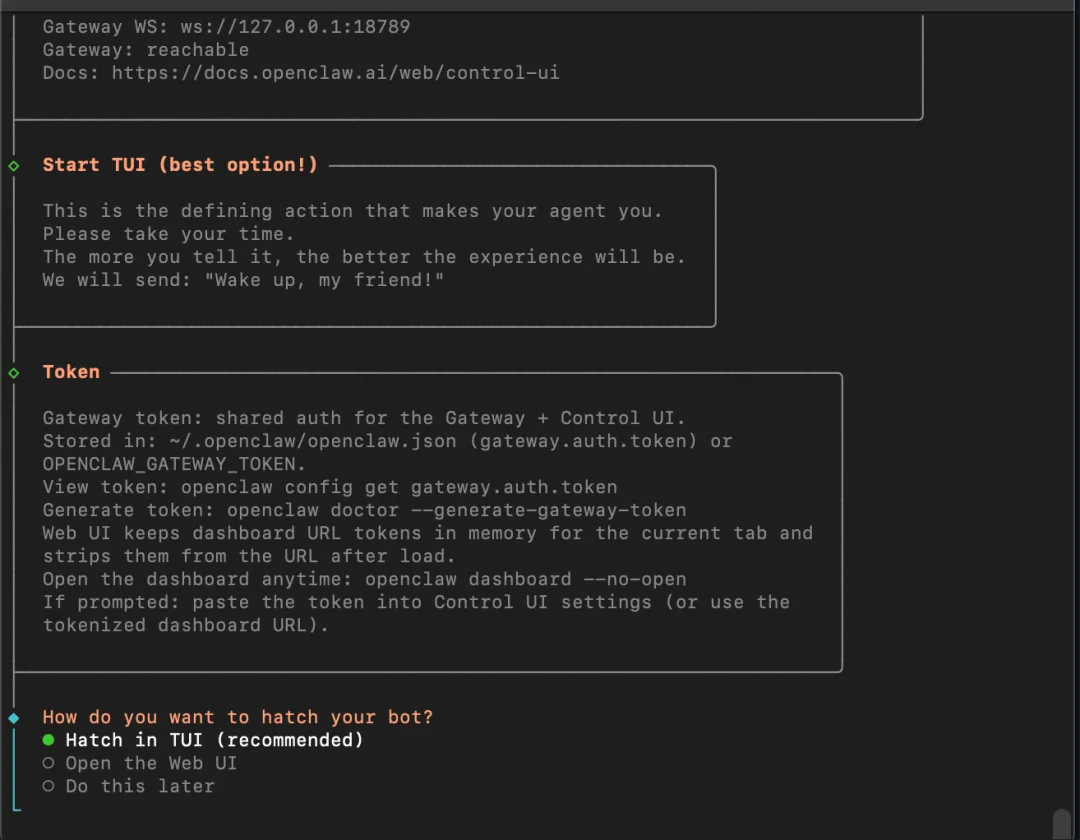
Task: Click the ws://127.0.0.1:18789 gateway address
Action: [x=295, y=27]
